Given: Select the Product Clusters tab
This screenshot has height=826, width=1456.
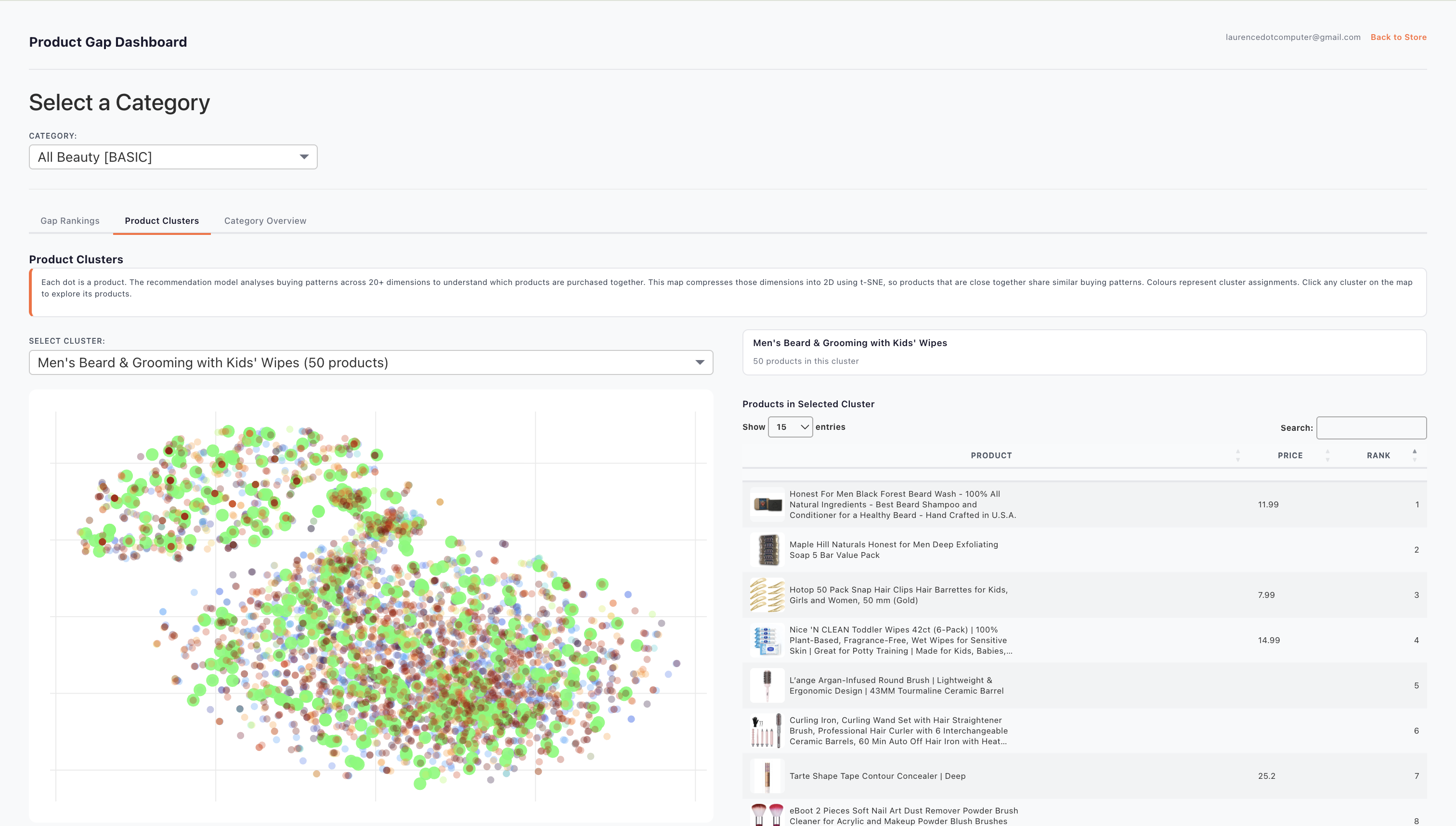Looking at the screenshot, I should [161, 220].
